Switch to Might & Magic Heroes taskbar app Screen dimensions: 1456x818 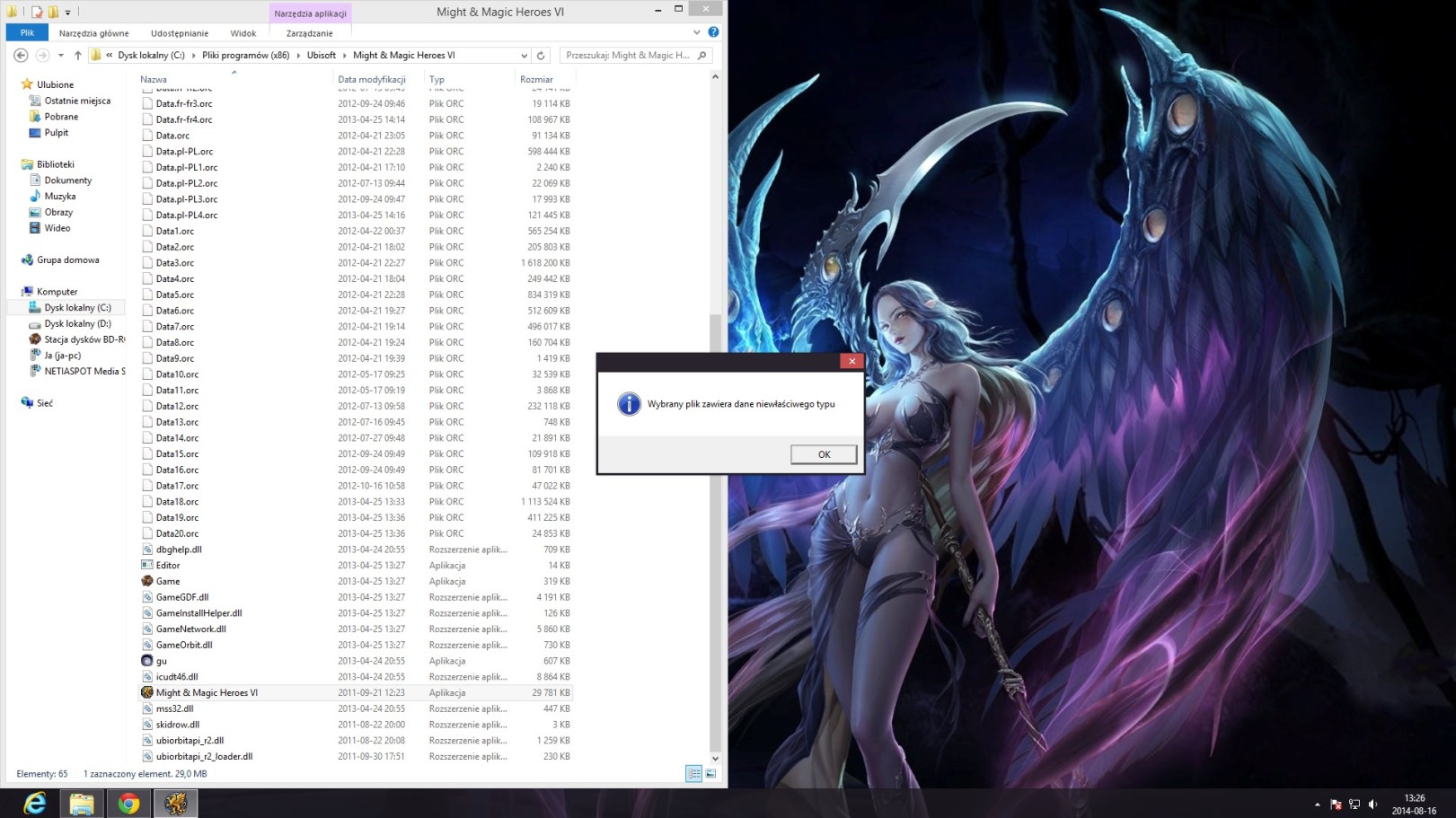pos(175,804)
